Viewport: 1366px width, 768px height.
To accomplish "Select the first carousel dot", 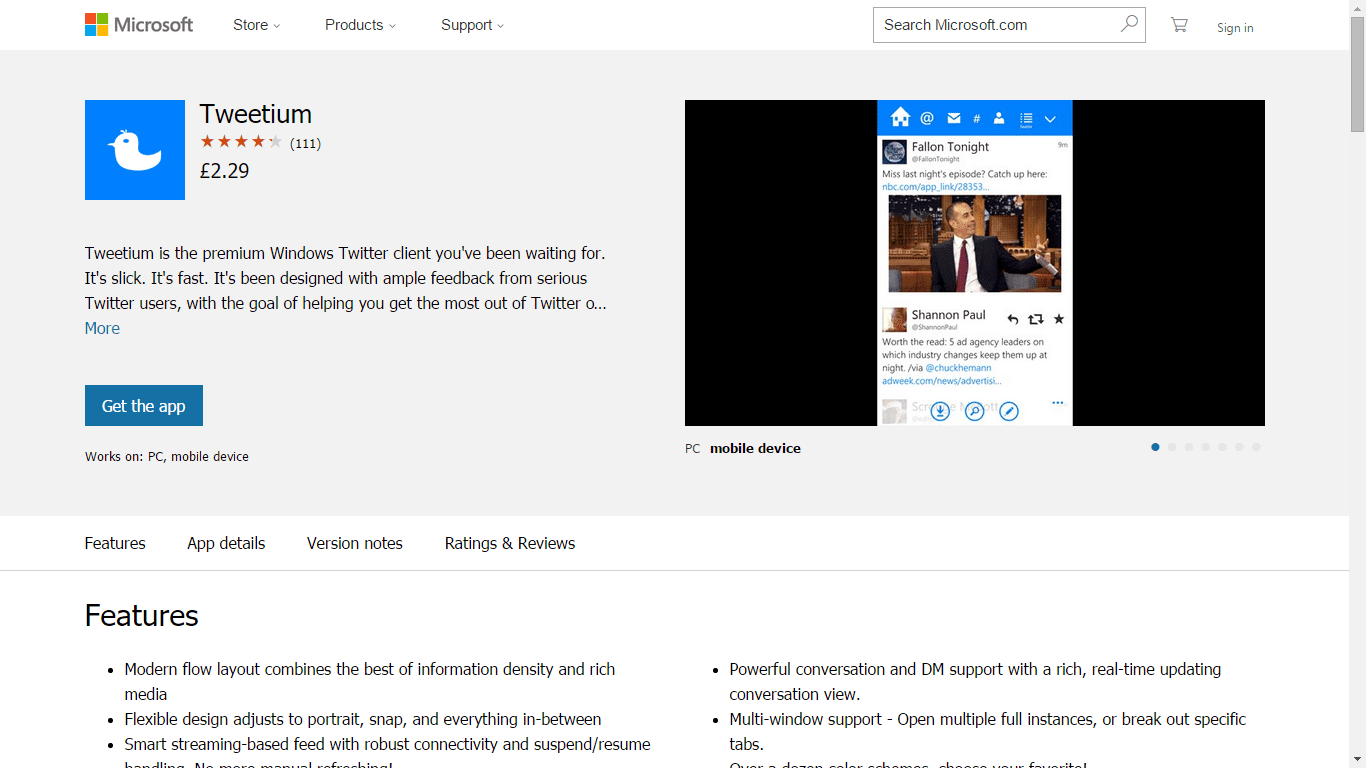I will pos(1155,447).
